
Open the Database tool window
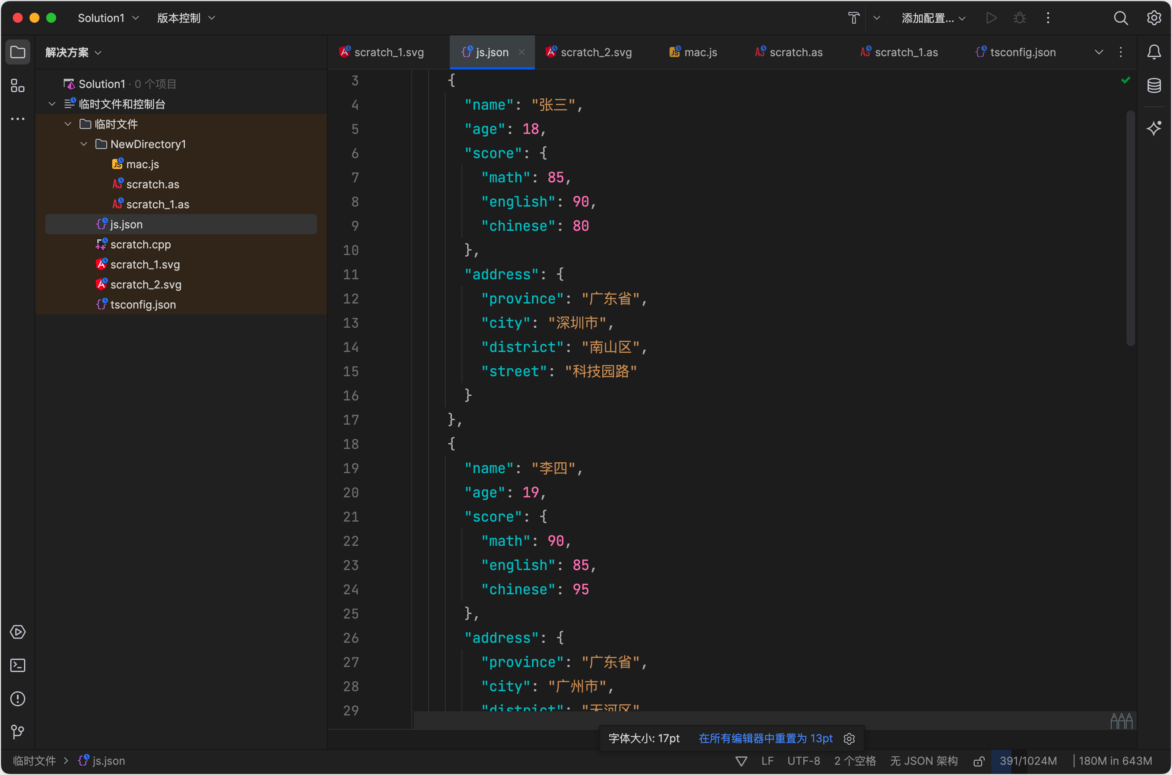(1154, 86)
